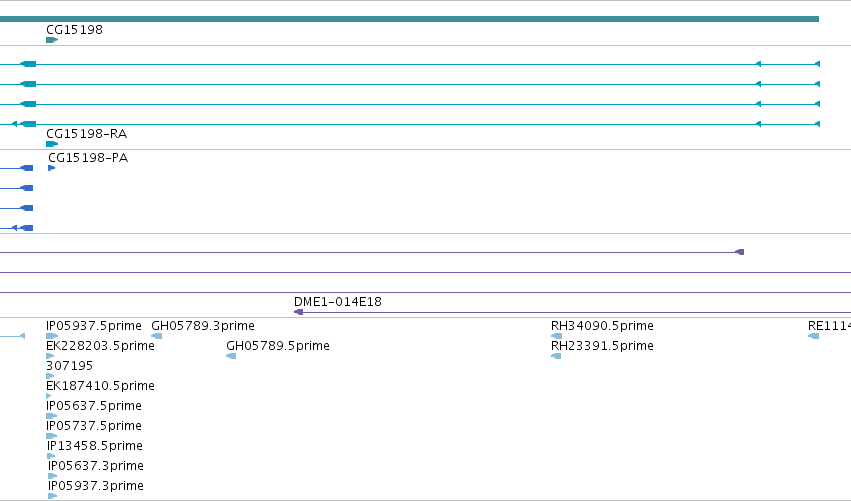Select the IP05637.5prime EST glyph
Image resolution: width=851 pixels, height=501 pixels.
(52, 416)
